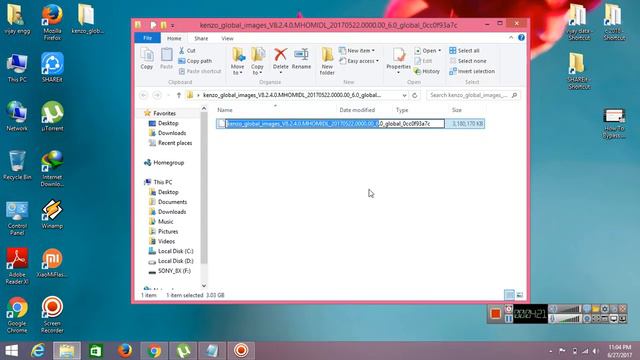Click the Back navigation arrow
The width and height of the screenshot is (640, 360).
[x=144, y=95]
